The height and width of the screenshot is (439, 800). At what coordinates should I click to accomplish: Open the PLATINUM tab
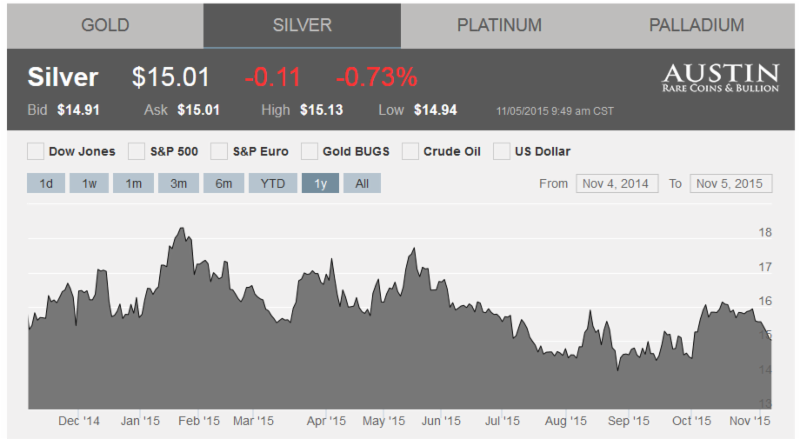(499, 25)
